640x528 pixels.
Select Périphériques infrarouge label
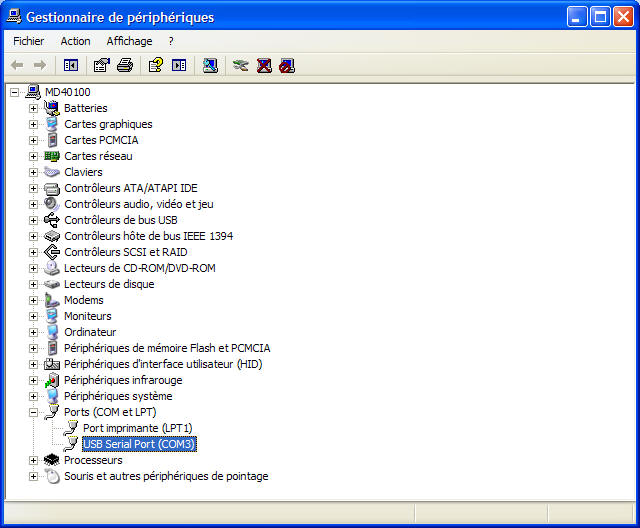pyautogui.click(x=123, y=380)
